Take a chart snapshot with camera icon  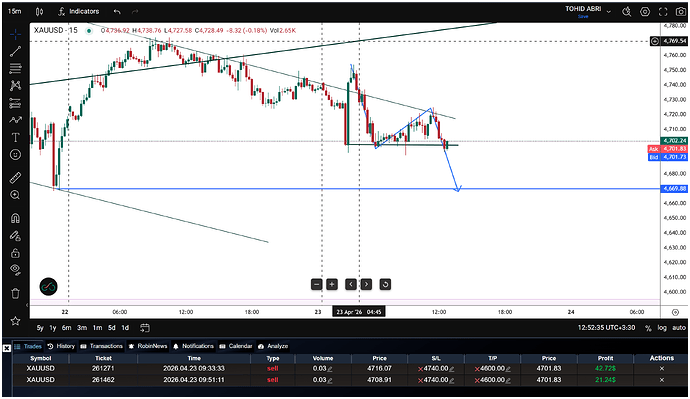tap(680, 12)
